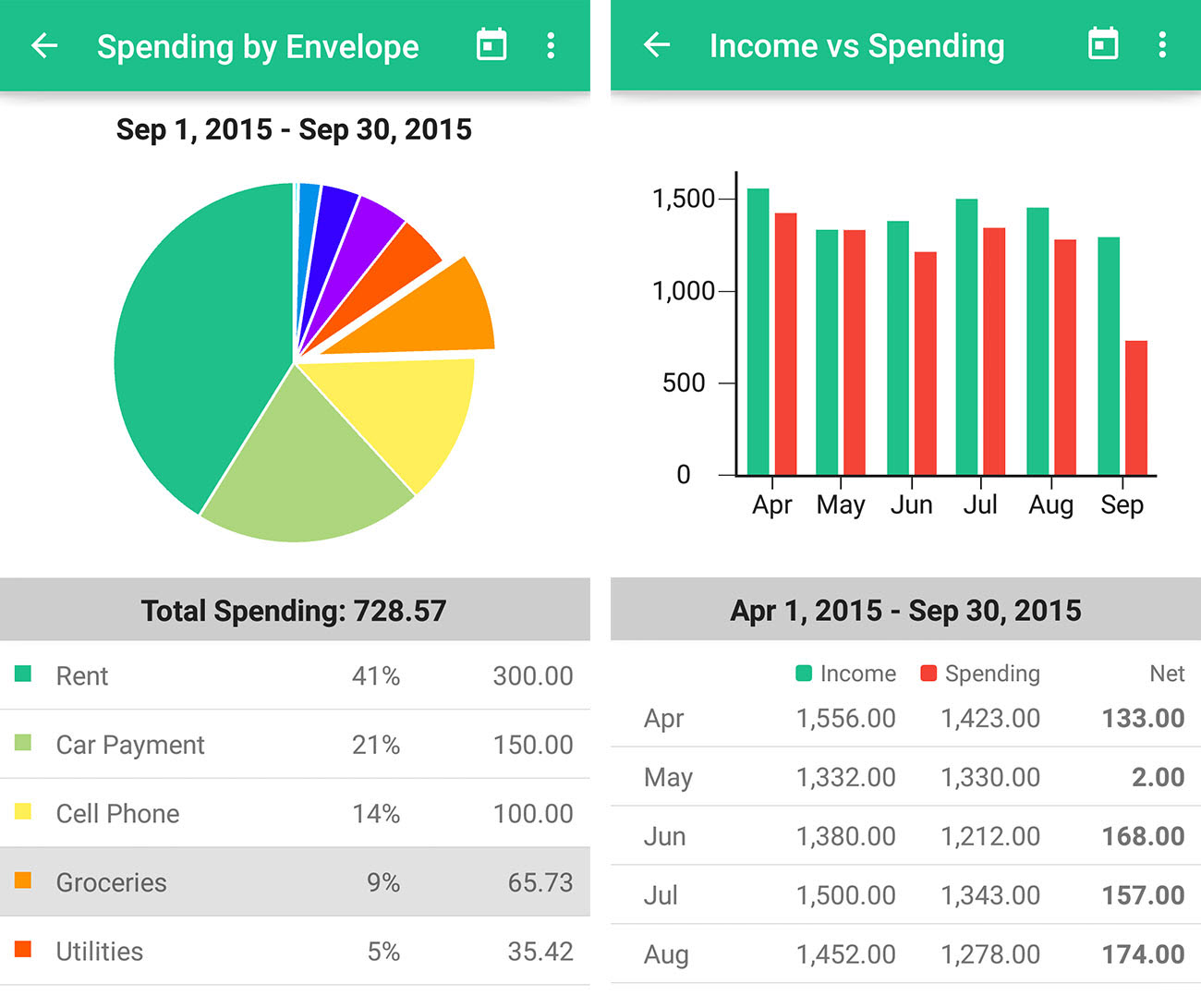The height and width of the screenshot is (1008, 1201).
Task: Tap the green Jul income bar
Action: pos(966,336)
